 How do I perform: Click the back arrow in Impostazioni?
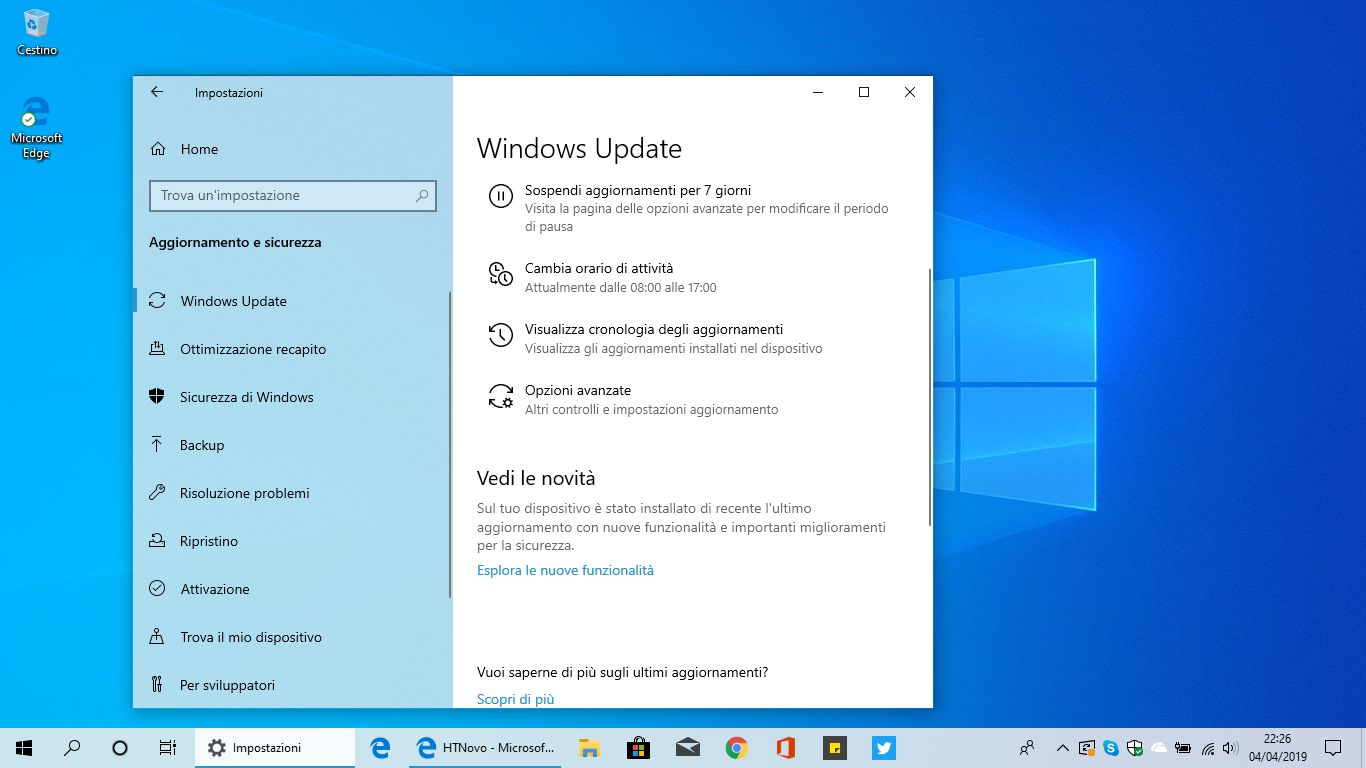point(157,92)
